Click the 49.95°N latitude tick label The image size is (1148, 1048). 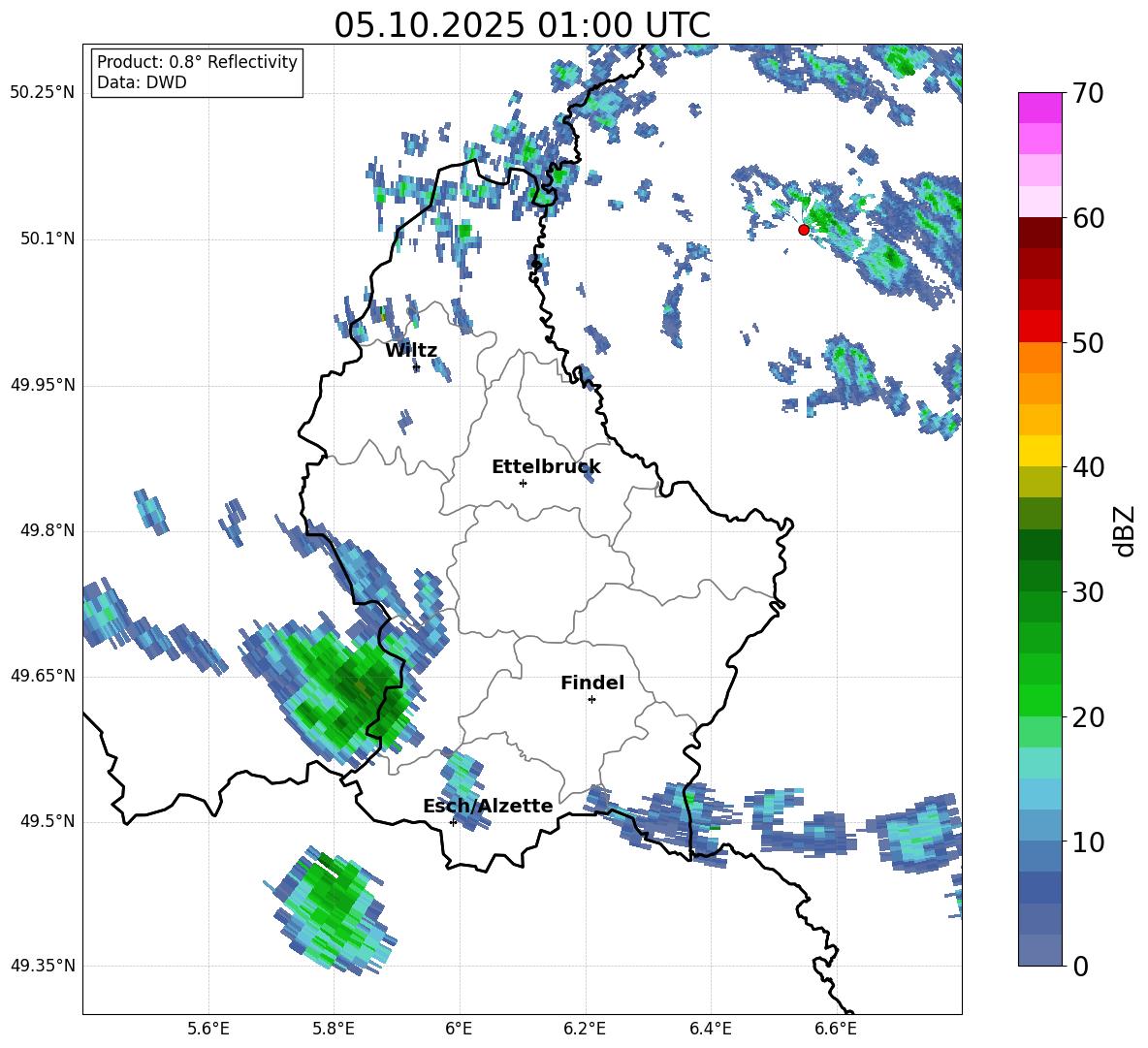coord(43,385)
